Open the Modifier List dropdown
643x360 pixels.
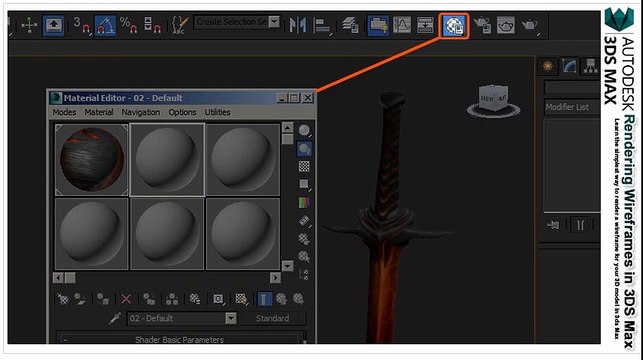tap(572, 107)
